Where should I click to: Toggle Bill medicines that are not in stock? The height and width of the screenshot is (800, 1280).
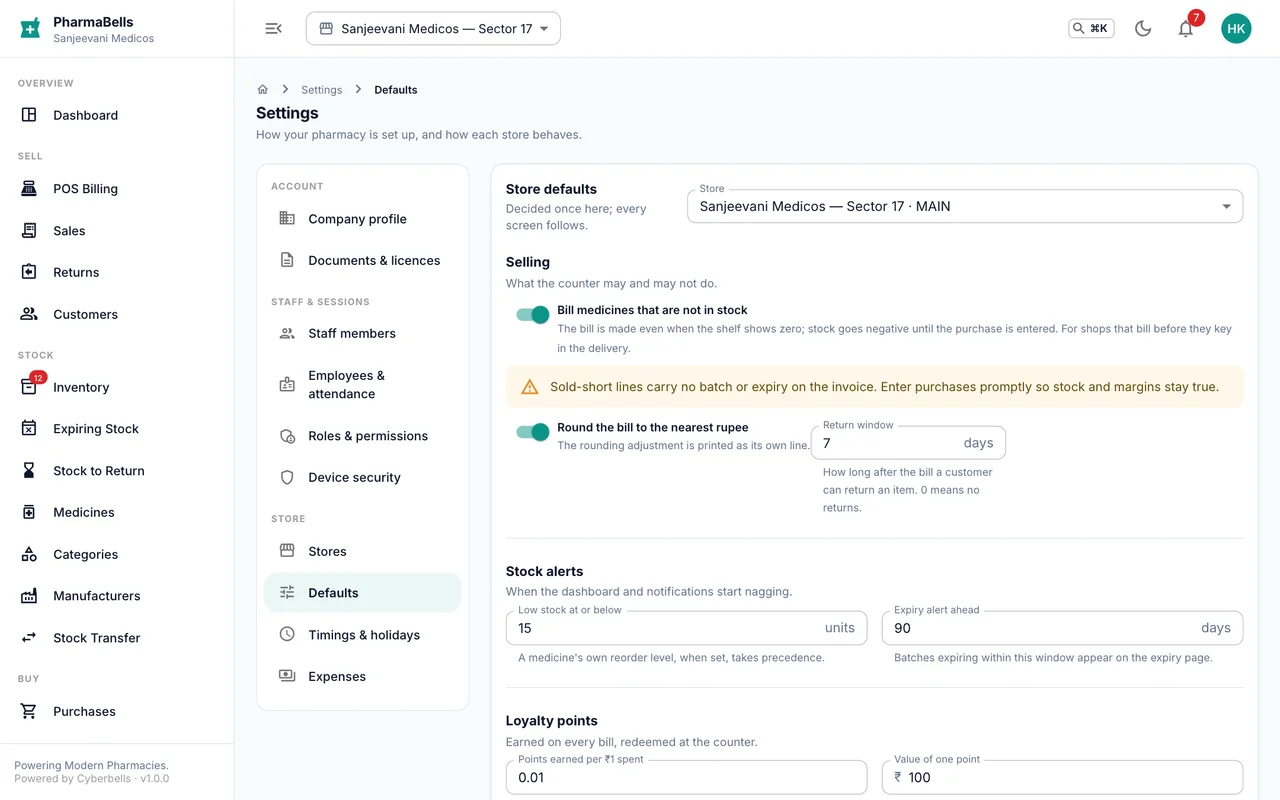(533, 315)
